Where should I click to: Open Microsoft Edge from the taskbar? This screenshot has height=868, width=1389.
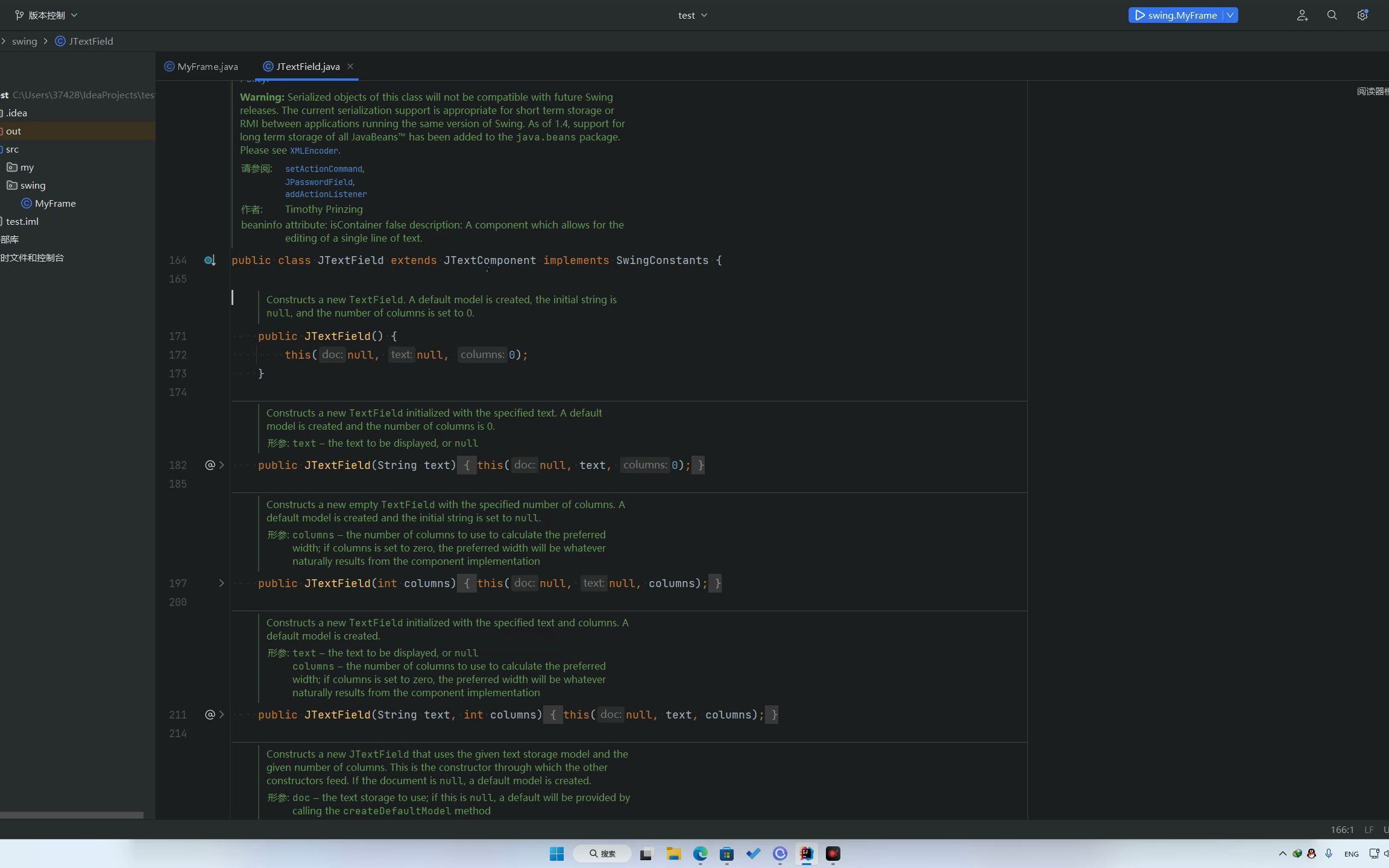pos(700,854)
